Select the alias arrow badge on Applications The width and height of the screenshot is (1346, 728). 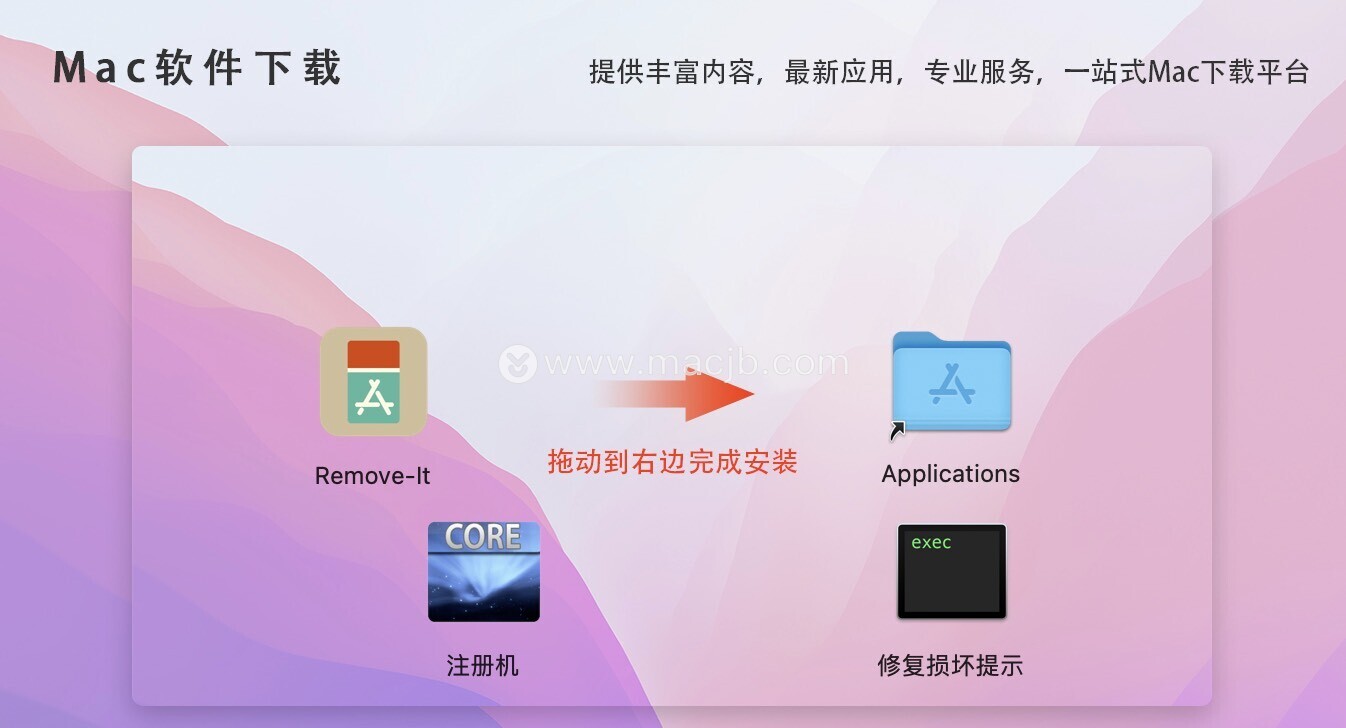898,430
